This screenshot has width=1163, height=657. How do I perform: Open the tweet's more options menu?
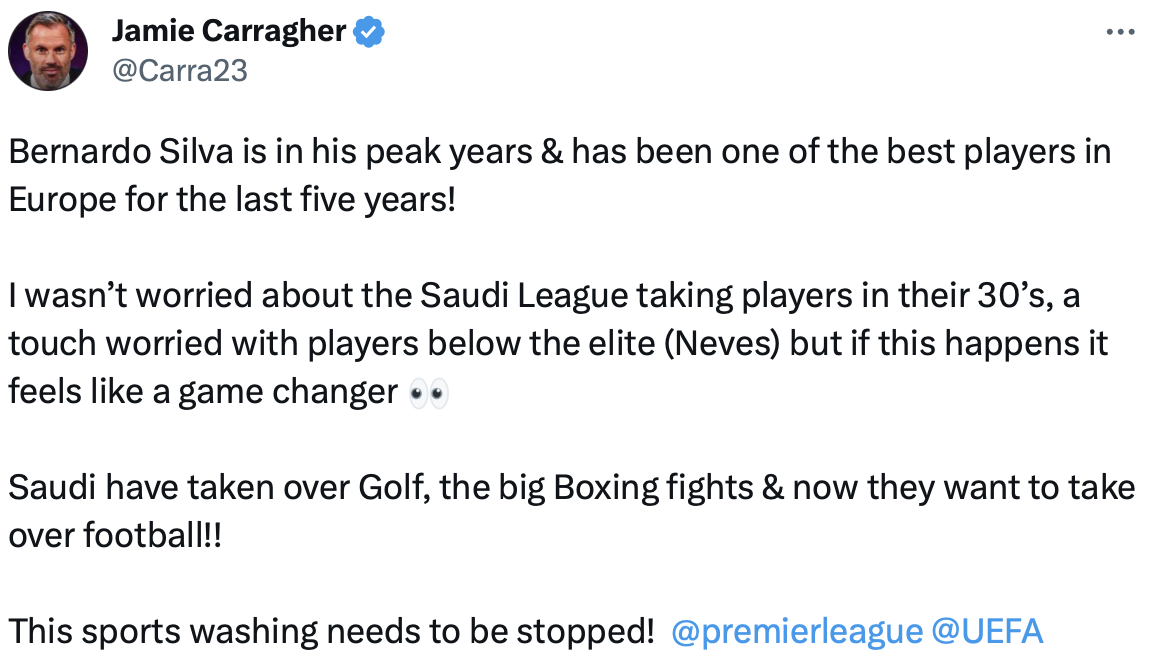(1120, 32)
